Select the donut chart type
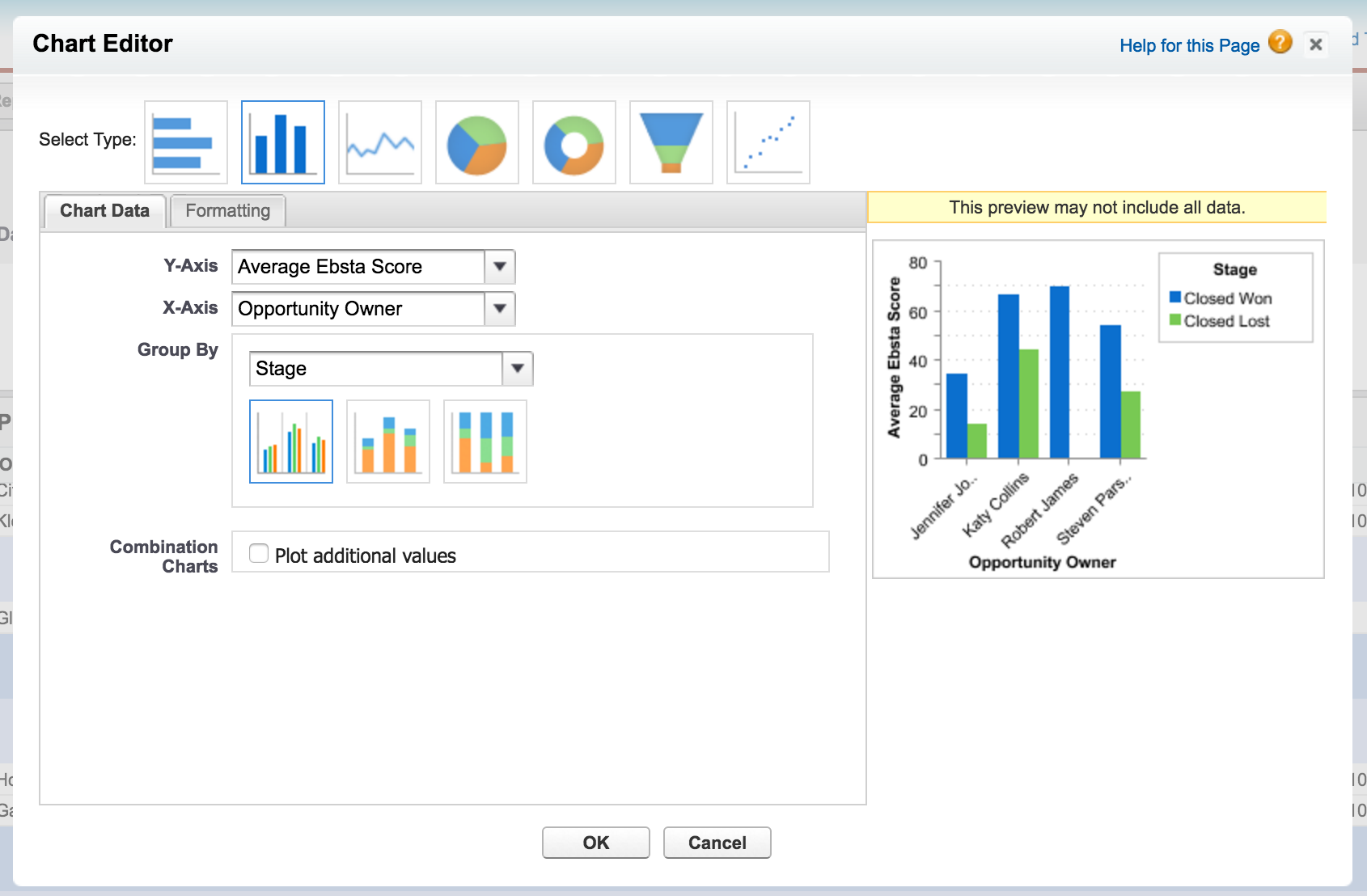 (x=574, y=142)
